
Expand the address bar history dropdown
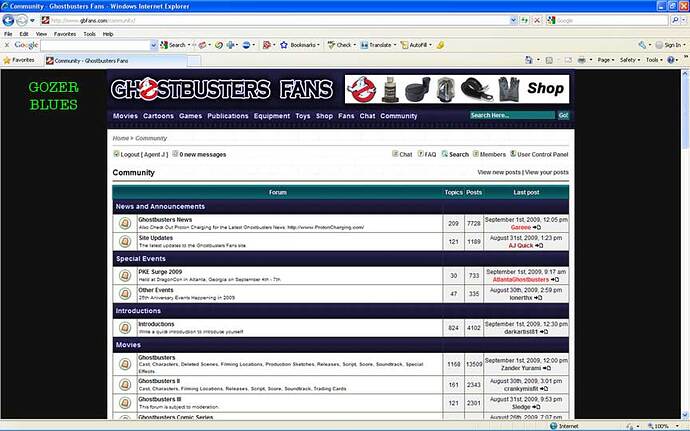pyautogui.click(x=514, y=20)
